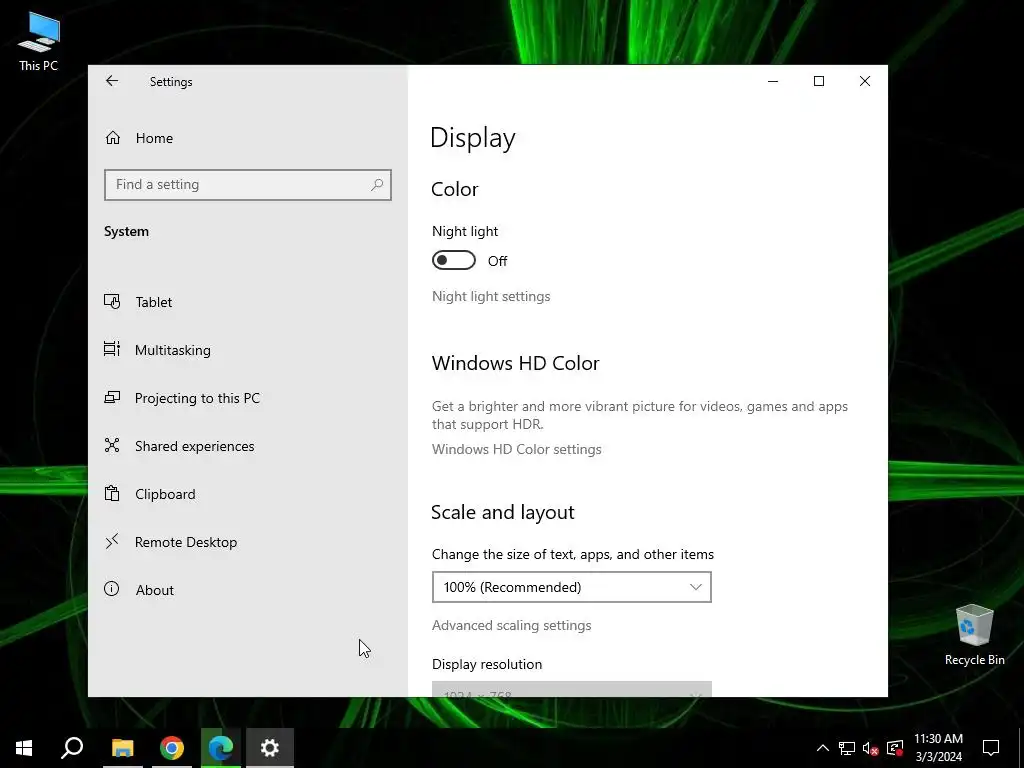1024x768 pixels.
Task: Open the Shared experiences page
Action: 248,445
